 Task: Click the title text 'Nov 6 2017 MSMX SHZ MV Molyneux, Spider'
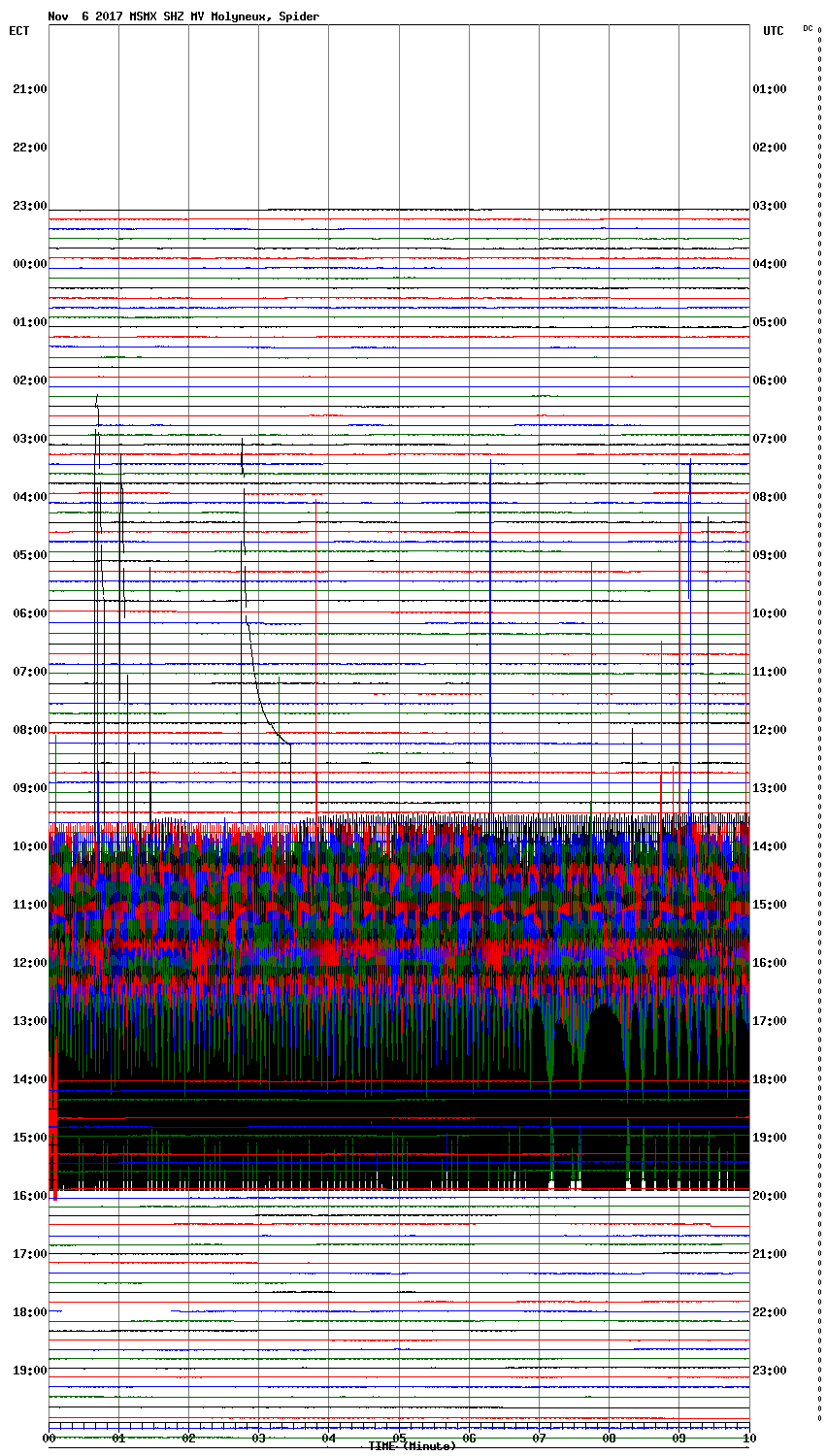tap(183, 17)
